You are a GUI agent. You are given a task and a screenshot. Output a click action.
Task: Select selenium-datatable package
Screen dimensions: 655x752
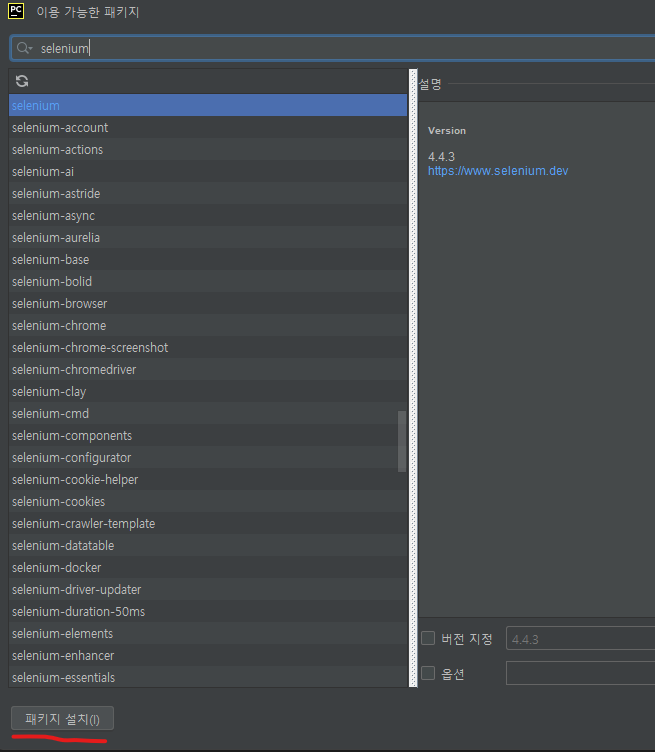[x=208, y=546]
